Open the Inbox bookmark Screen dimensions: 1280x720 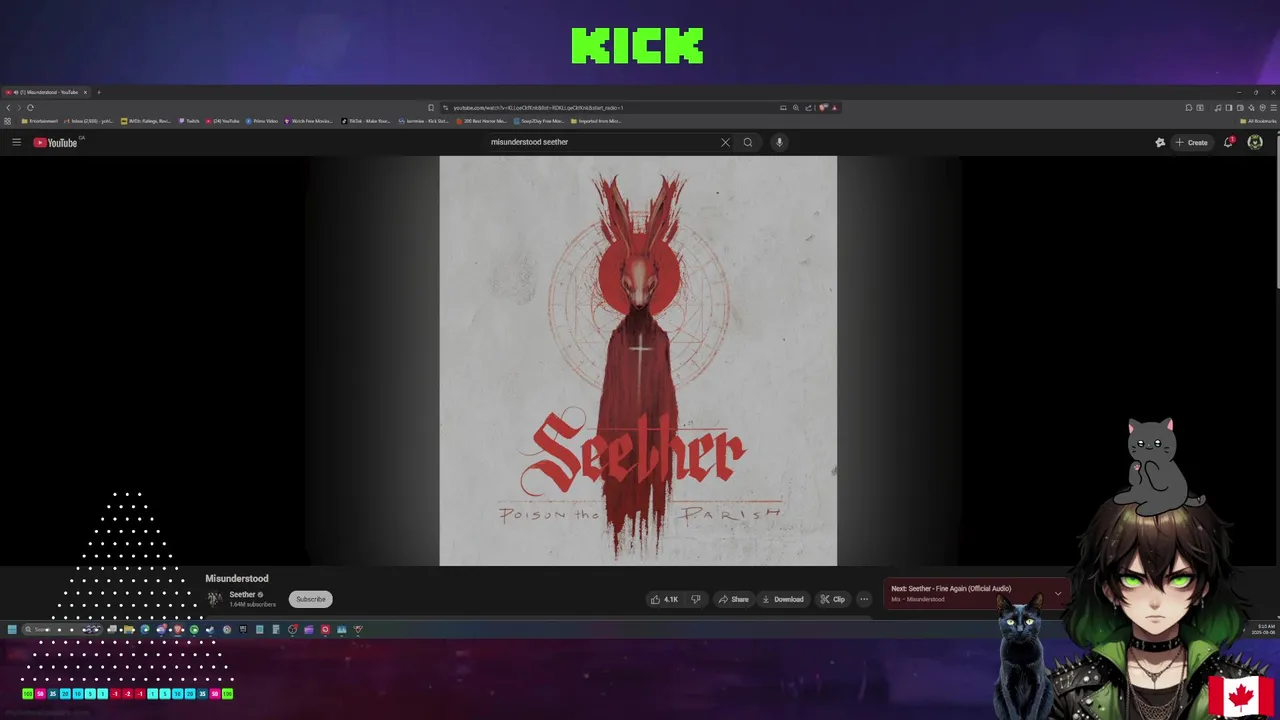[x=88, y=121]
